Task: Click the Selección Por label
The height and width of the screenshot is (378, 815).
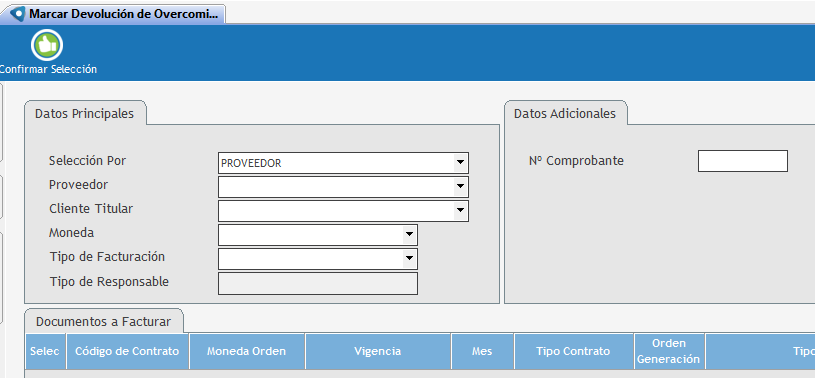Action: [x=87, y=161]
